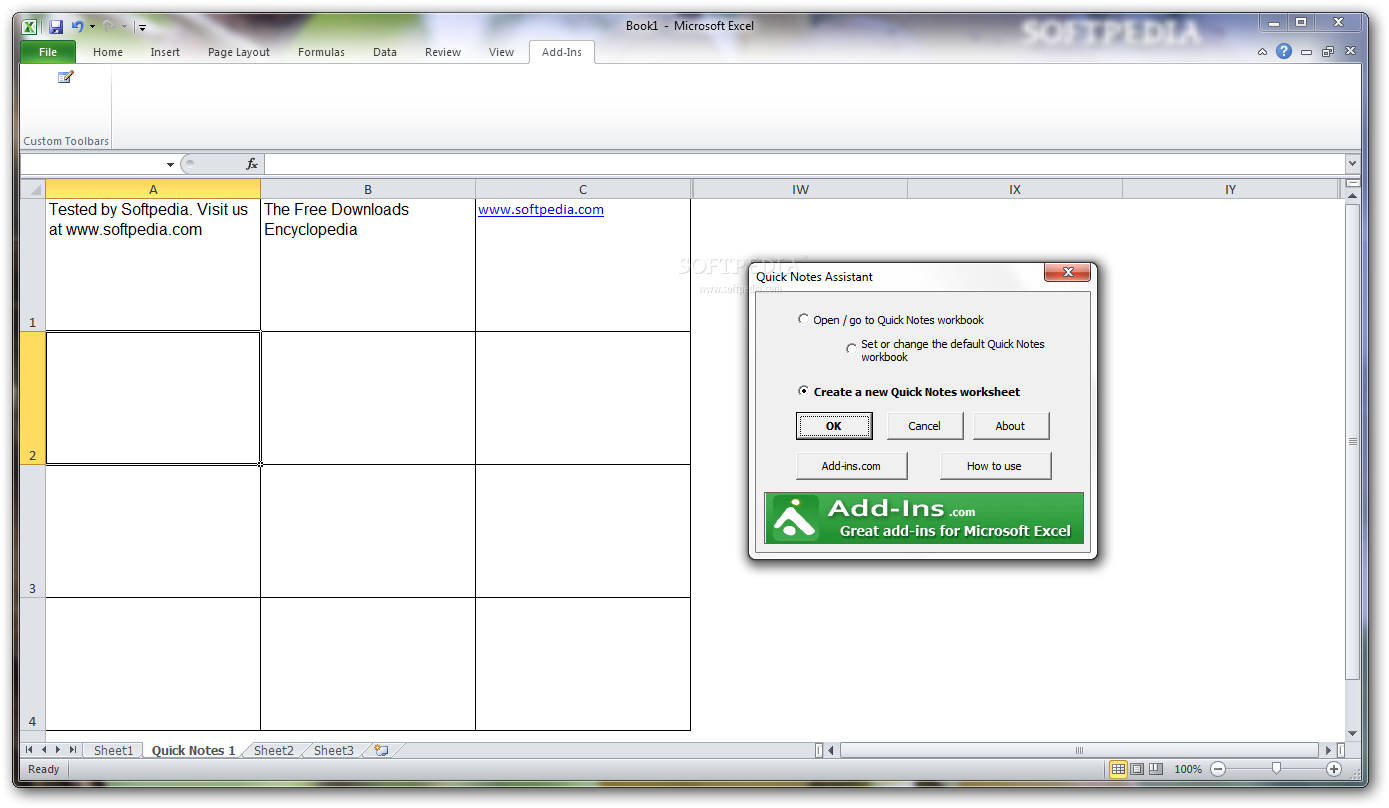Select Create a new Quick Notes worksheet
Image resolution: width=1389 pixels, height=808 pixels.
(909, 392)
